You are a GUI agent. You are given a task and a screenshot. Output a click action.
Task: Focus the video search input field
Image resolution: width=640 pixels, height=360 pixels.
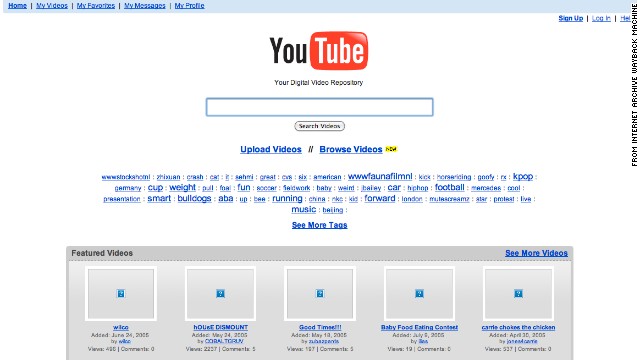tap(320, 107)
